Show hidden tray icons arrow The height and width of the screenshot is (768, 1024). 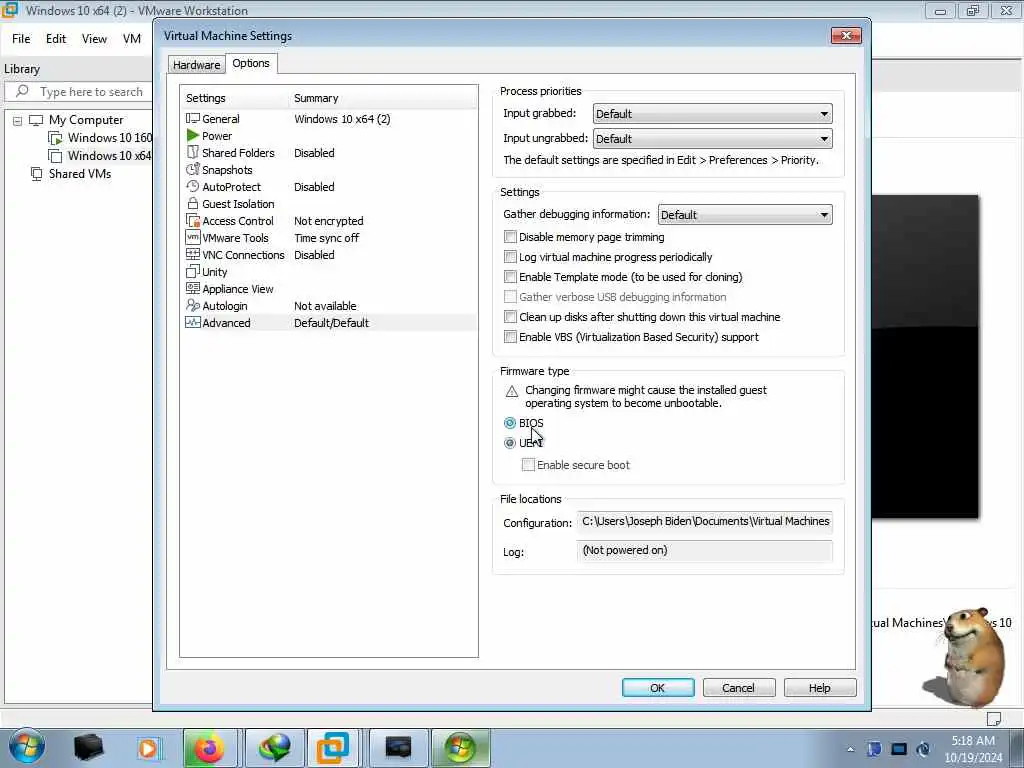[x=850, y=749]
